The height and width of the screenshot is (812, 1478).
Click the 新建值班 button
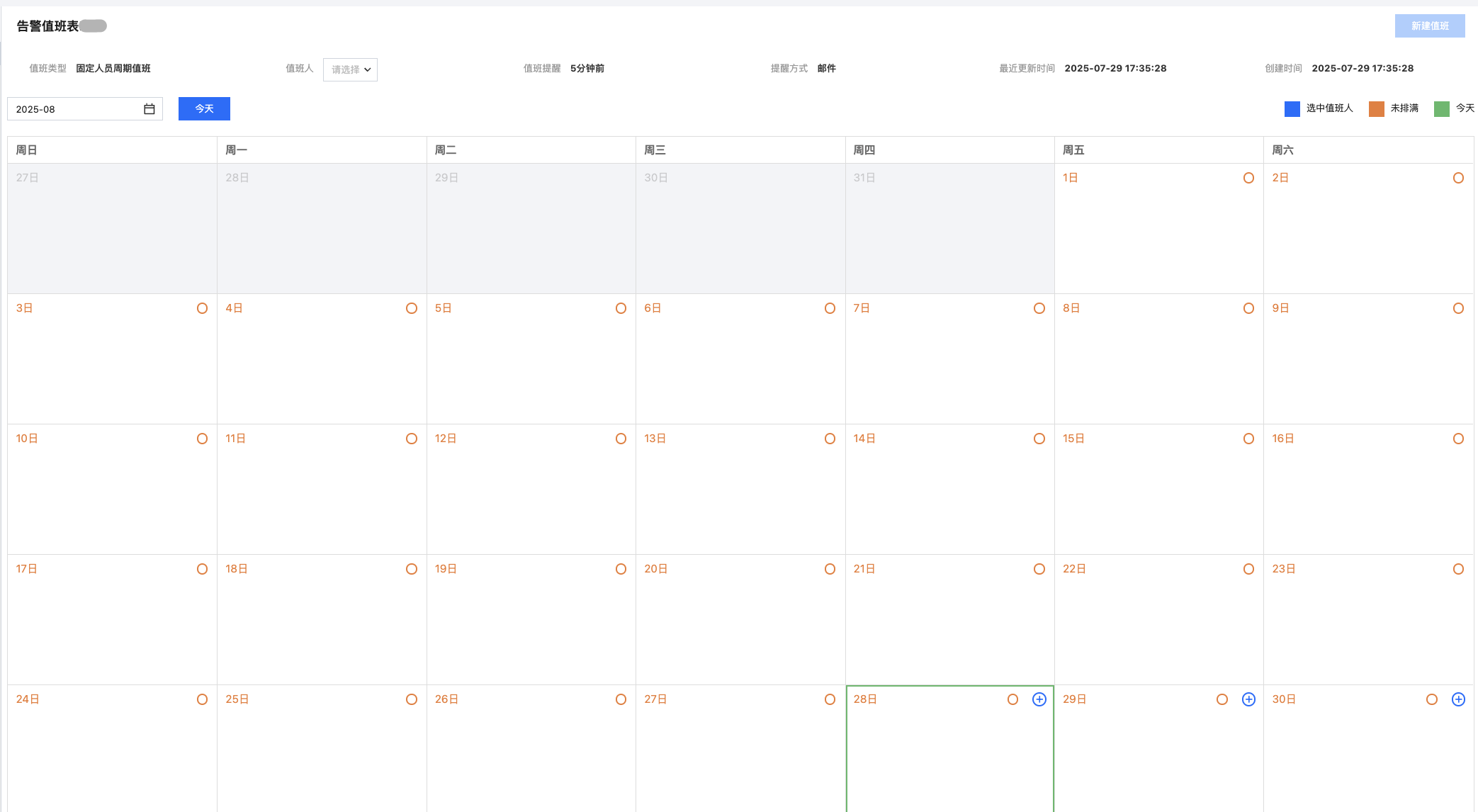click(x=1429, y=26)
